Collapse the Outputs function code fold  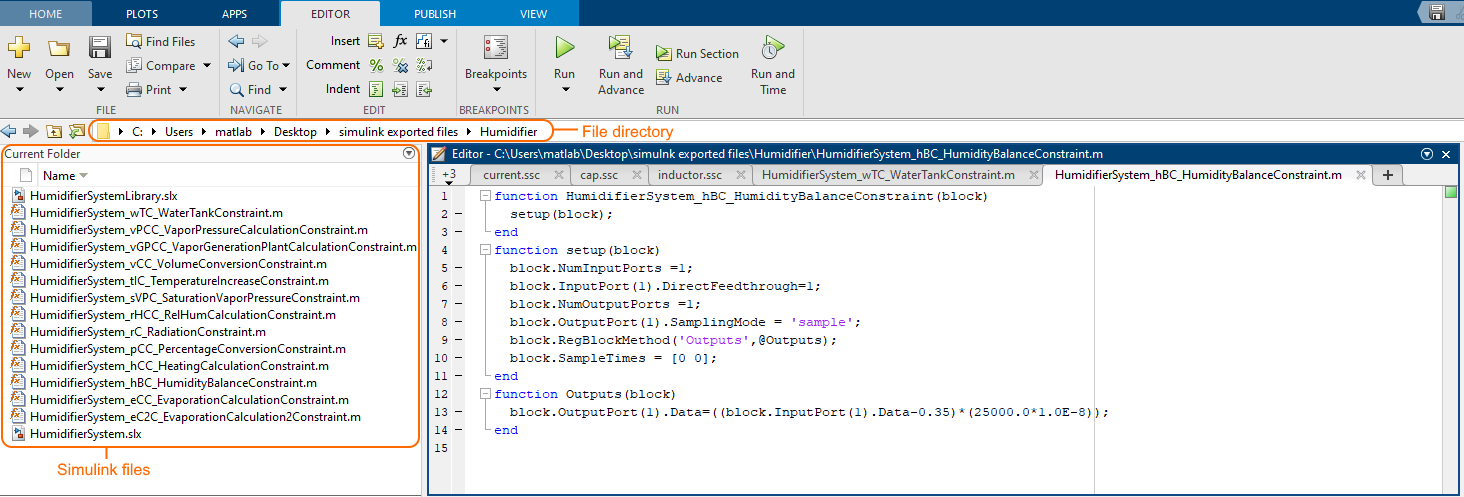click(x=484, y=395)
